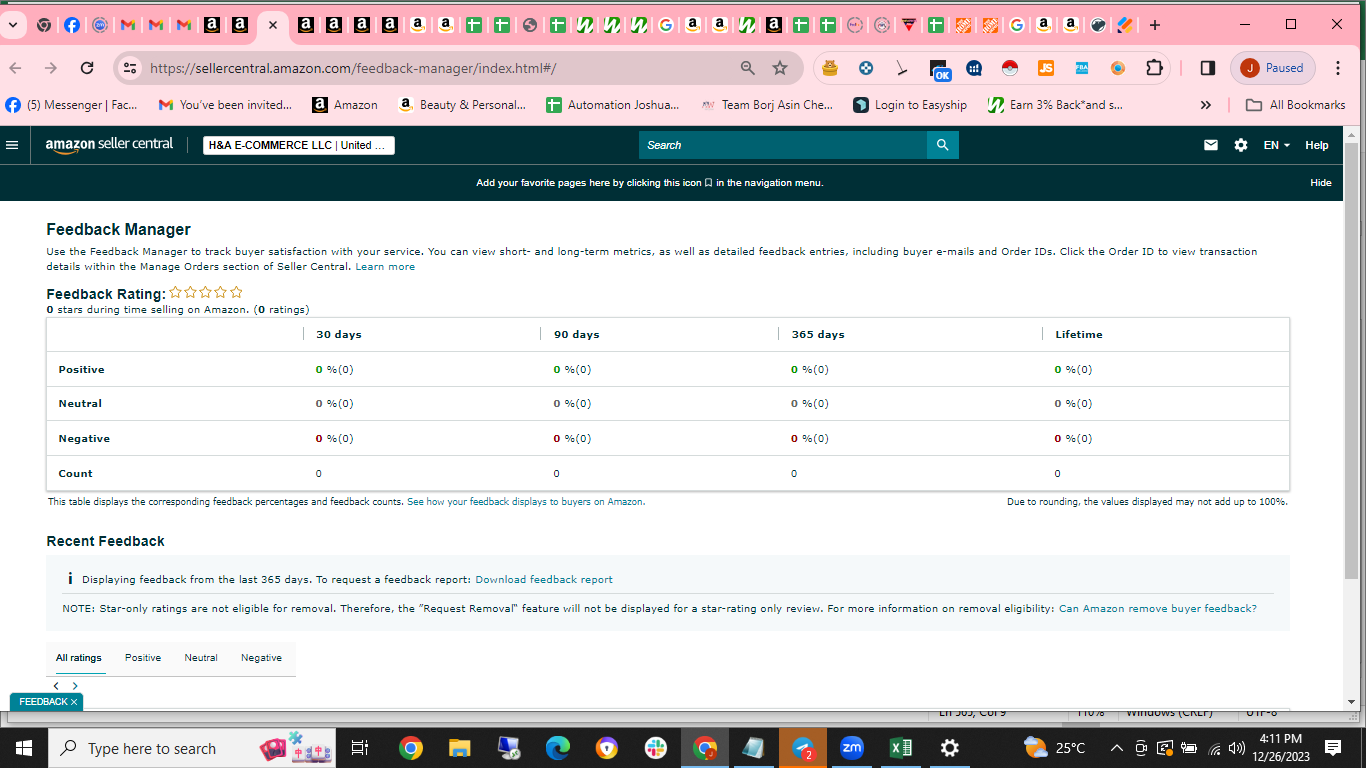Open Task View on the taskbar
Viewport: 1366px width, 768px height.
pos(361,748)
